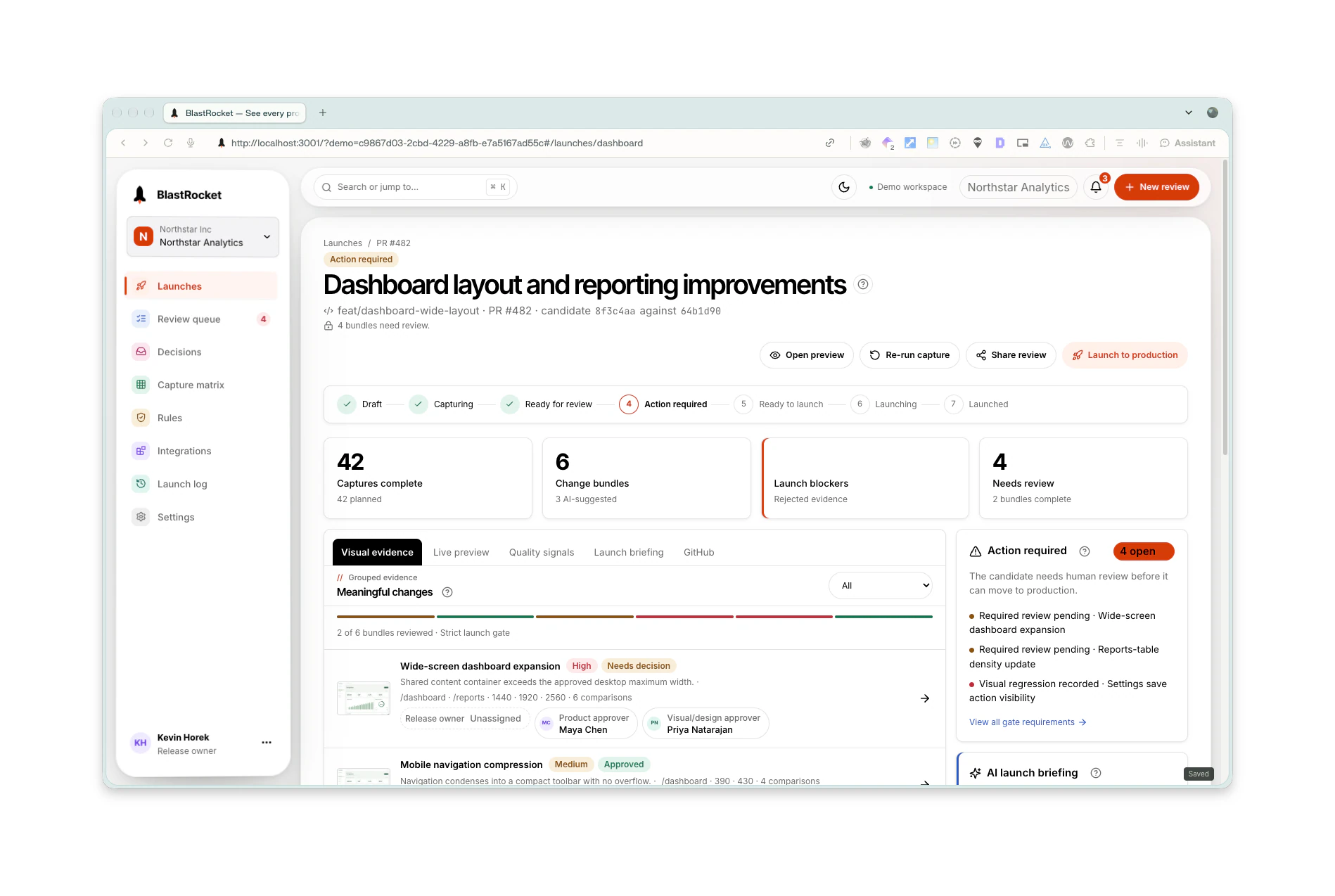Screen dimensions: 1335x896
Task: Click the New review button
Action: (x=1156, y=187)
